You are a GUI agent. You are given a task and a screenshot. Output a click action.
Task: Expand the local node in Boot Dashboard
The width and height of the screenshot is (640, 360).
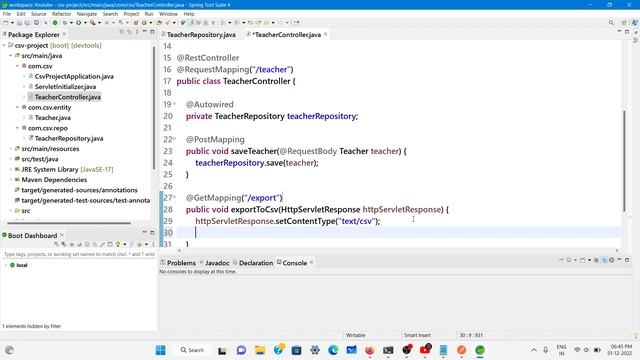pyautogui.click(x=6, y=265)
